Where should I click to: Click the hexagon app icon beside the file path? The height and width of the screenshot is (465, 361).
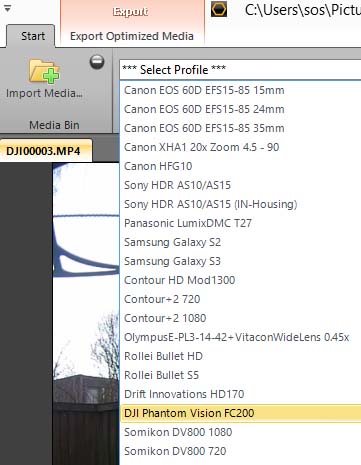coord(219,9)
